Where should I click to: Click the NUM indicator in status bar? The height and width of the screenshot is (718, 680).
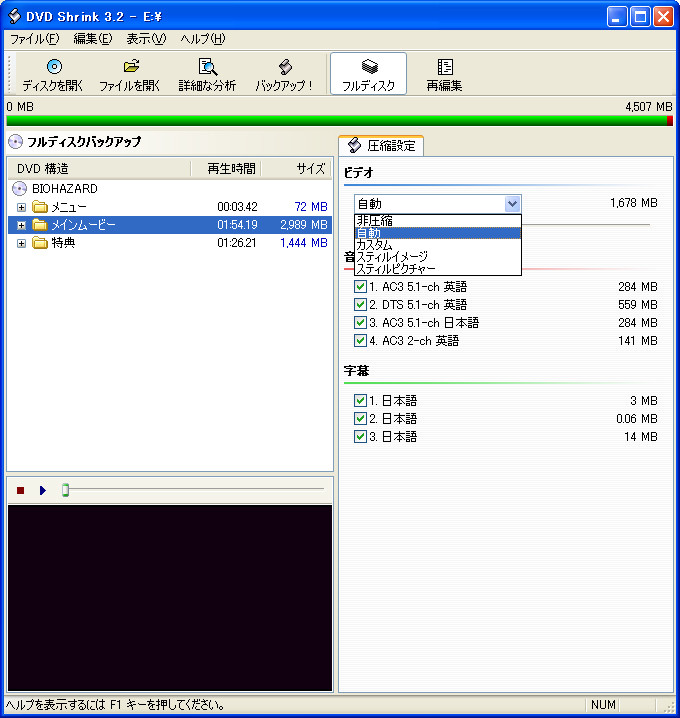(x=603, y=704)
